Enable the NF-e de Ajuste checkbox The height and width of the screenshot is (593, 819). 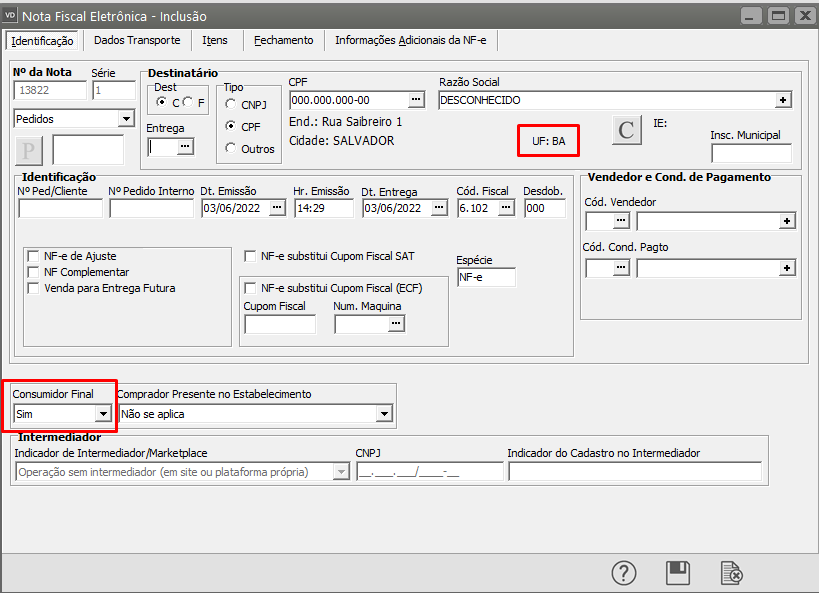[x=35, y=256]
